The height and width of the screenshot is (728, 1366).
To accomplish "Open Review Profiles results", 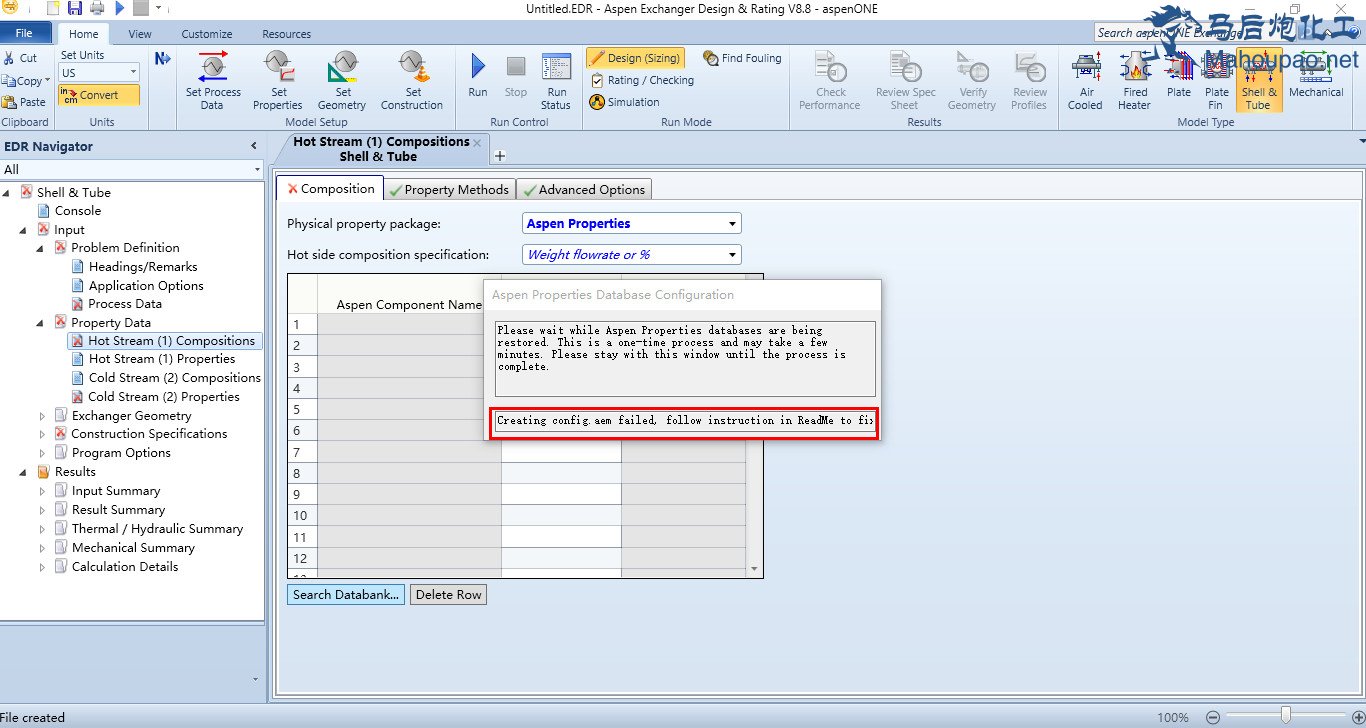I will (1029, 80).
